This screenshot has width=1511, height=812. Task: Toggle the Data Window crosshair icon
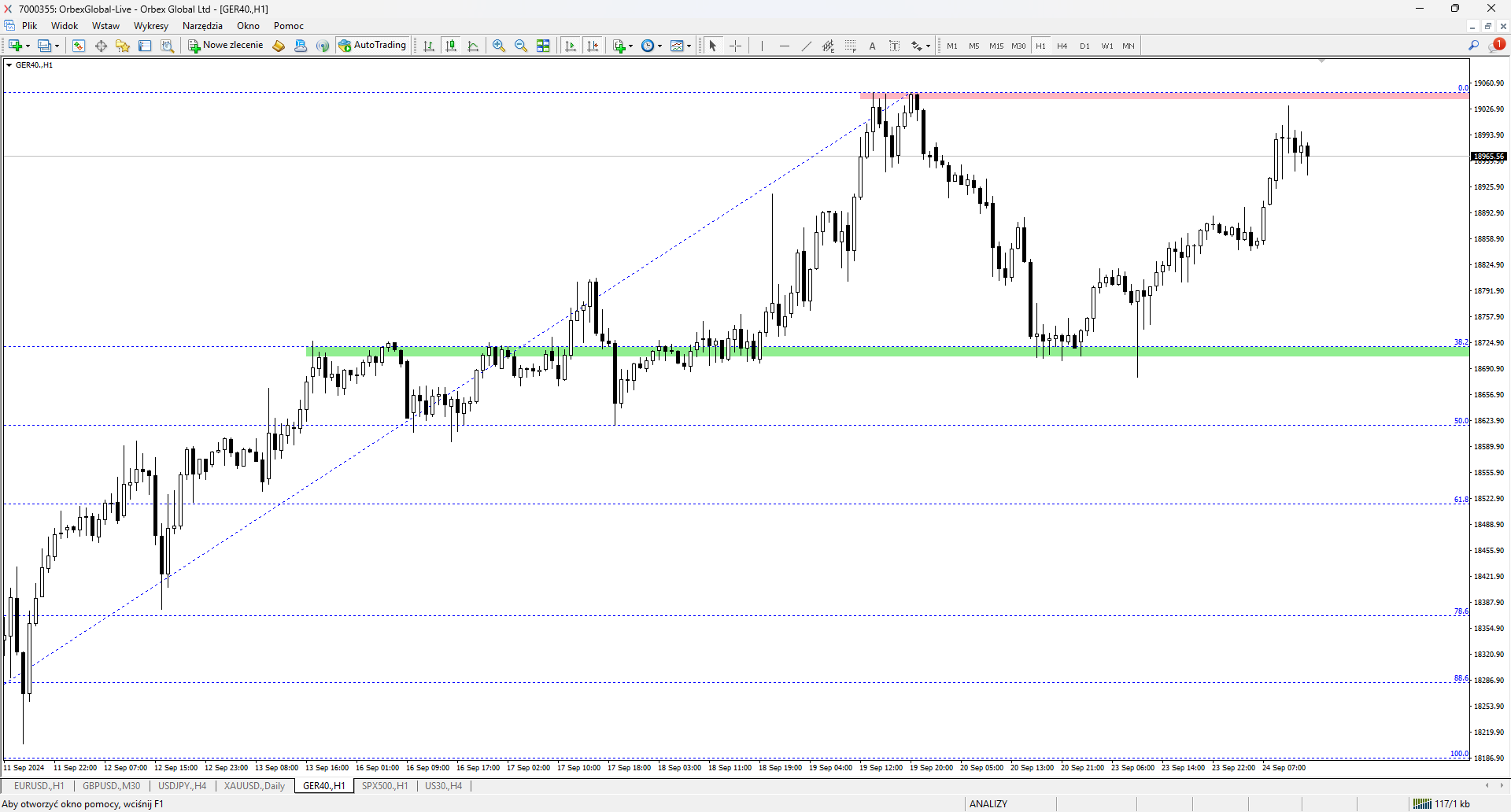tap(101, 46)
